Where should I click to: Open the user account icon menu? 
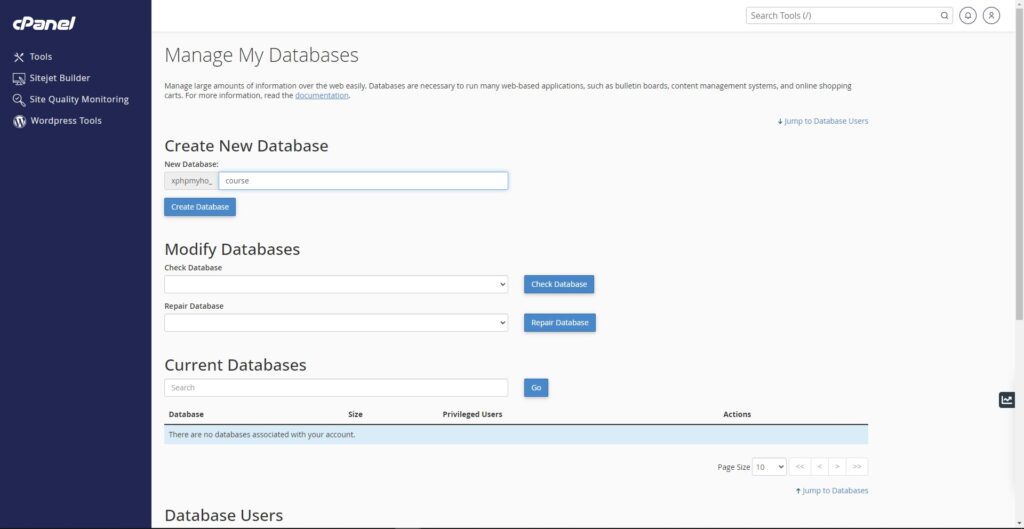pyautogui.click(x=991, y=16)
